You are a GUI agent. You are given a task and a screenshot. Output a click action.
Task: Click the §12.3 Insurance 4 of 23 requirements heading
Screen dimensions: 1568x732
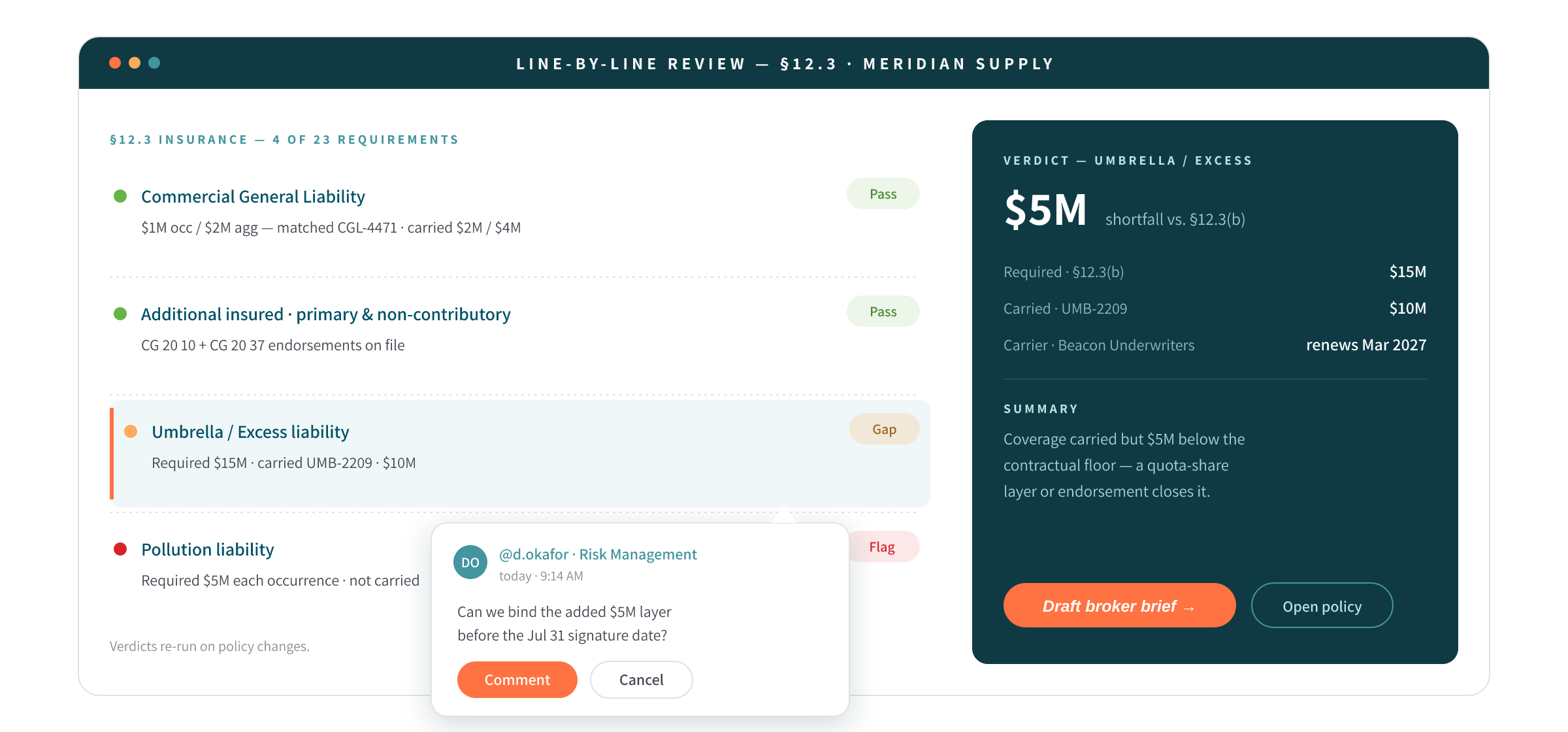(284, 140)
